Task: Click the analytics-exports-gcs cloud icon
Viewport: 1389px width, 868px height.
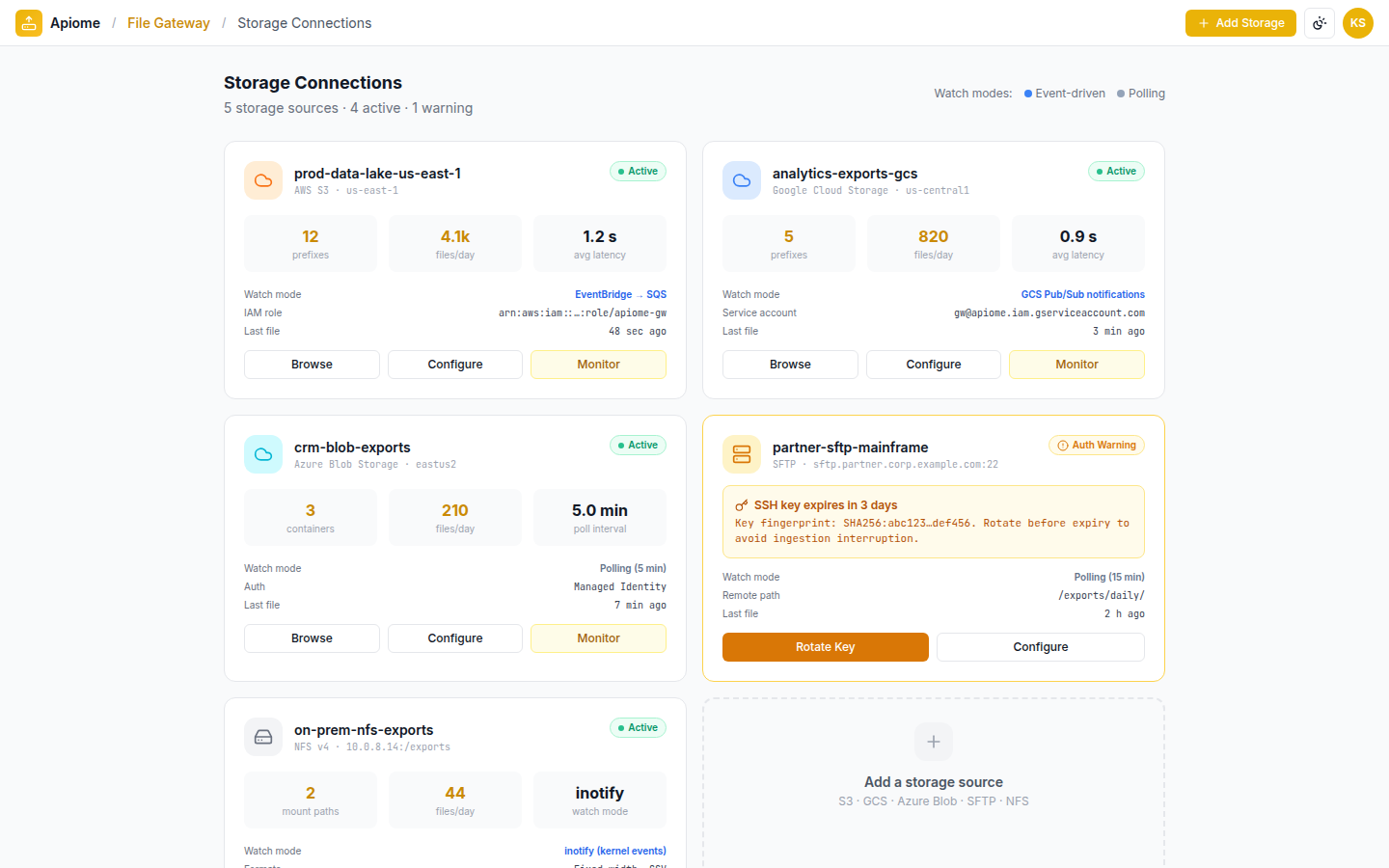Action: coord(742,180)
